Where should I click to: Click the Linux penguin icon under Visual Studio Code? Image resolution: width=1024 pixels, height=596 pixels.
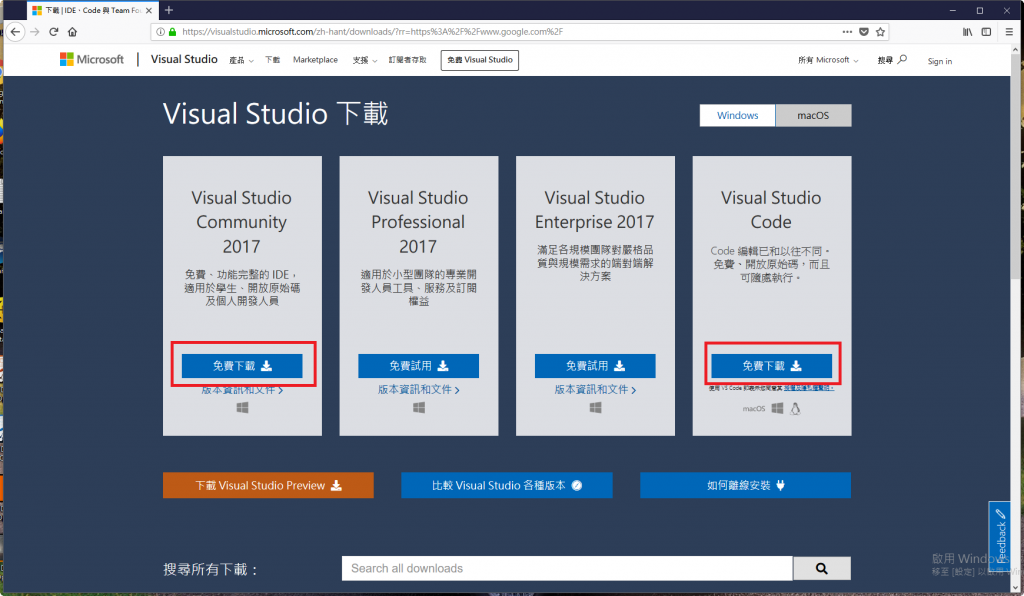point(795,409)
